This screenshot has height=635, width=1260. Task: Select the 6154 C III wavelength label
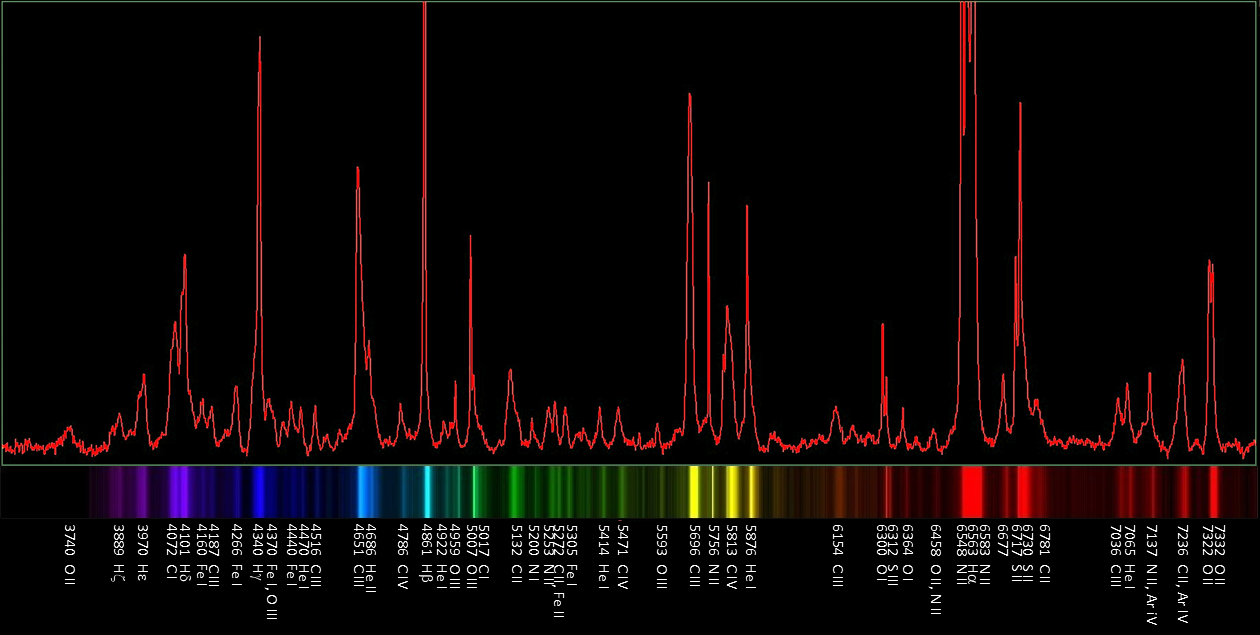(x=837, y=555)
